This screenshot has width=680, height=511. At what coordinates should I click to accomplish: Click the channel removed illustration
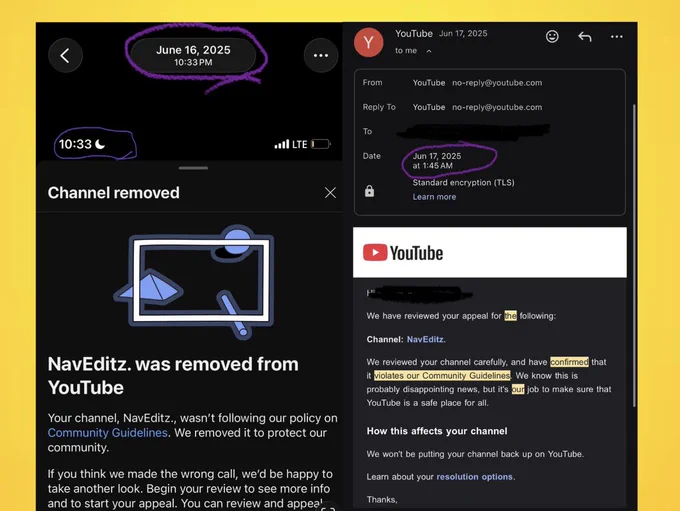click(x=193, y=282)
